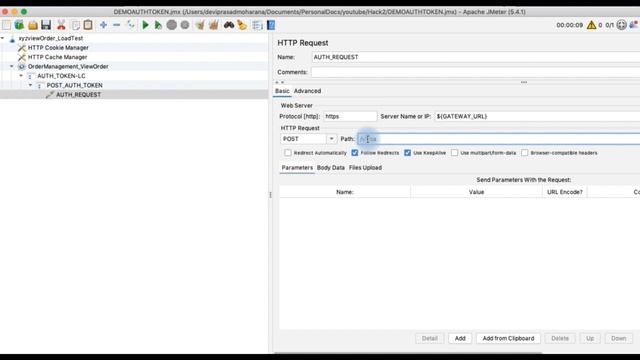Open help with the question mark icon
640x360 pixels.
click(271, 25)
